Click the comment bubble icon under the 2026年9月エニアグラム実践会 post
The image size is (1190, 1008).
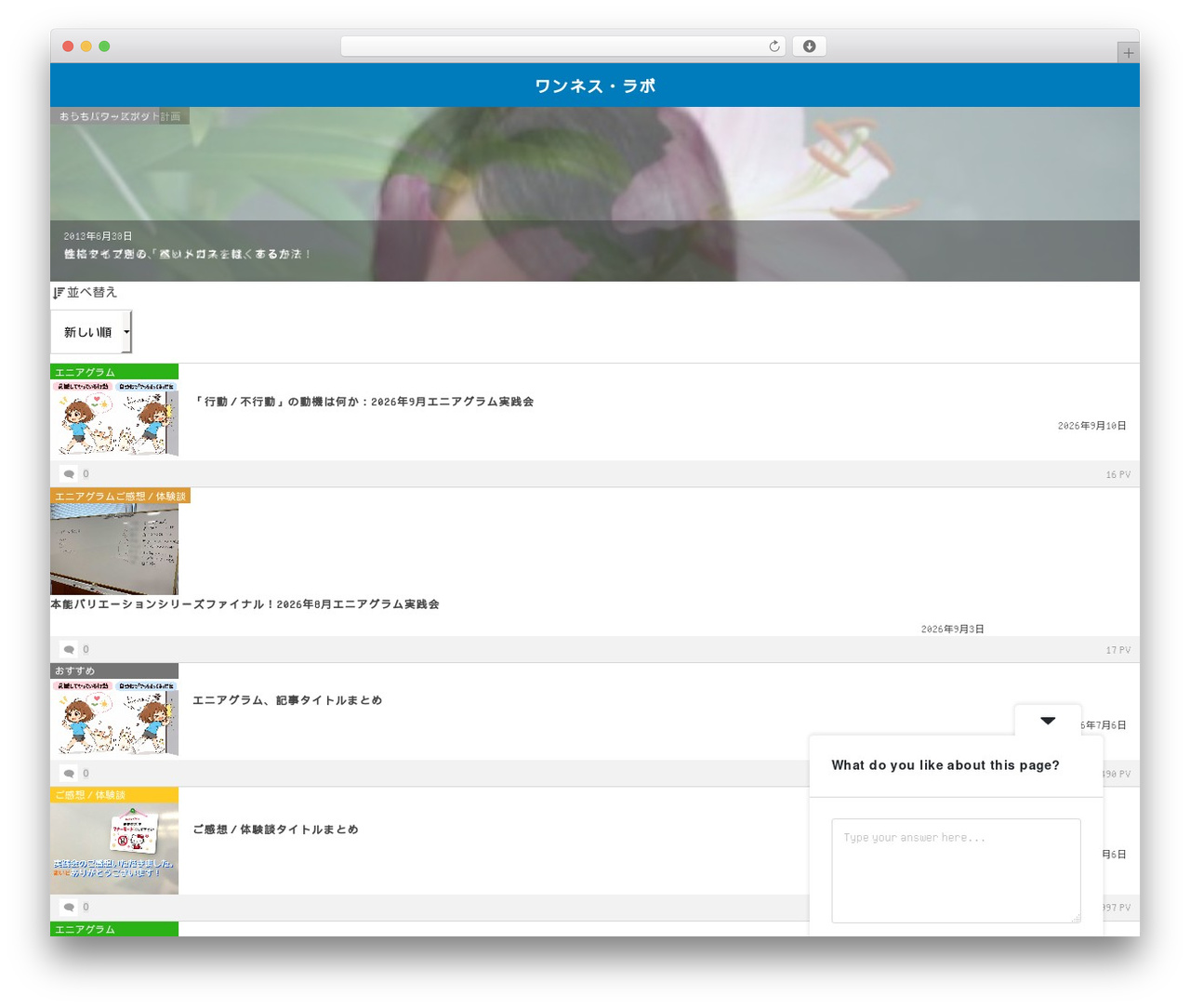[x=69, y=474]
